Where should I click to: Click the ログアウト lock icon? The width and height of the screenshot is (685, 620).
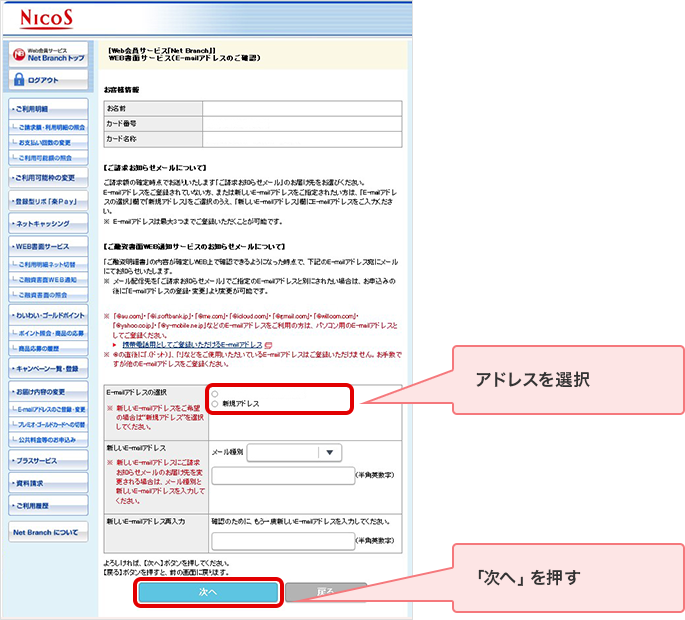(x=19, y=80)
